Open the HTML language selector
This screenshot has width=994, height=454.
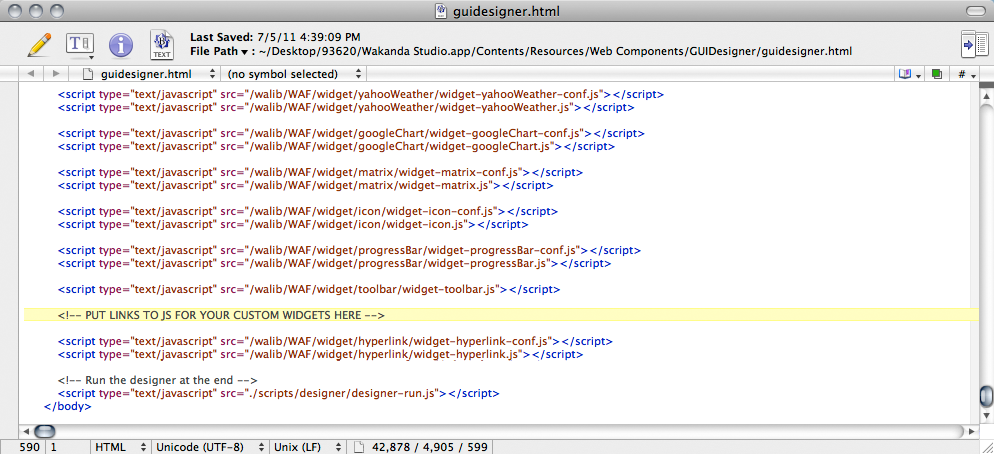[120, 446]
